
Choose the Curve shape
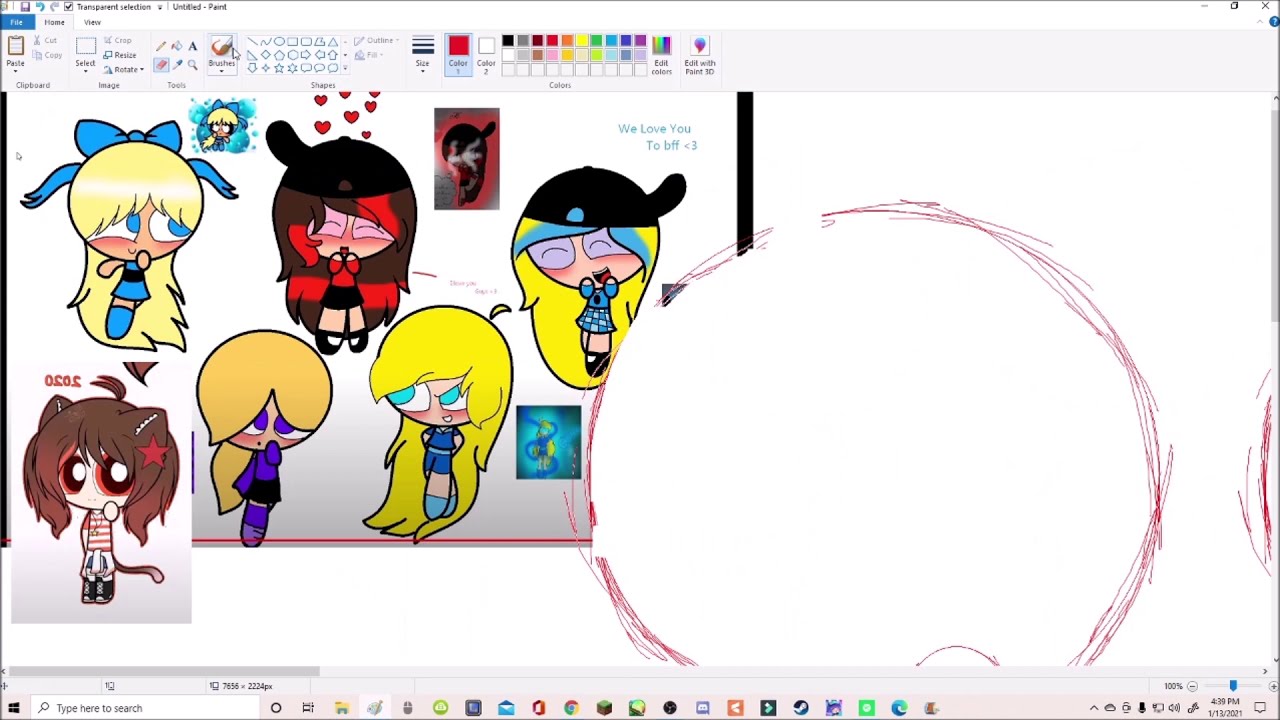tap(265, 41)
